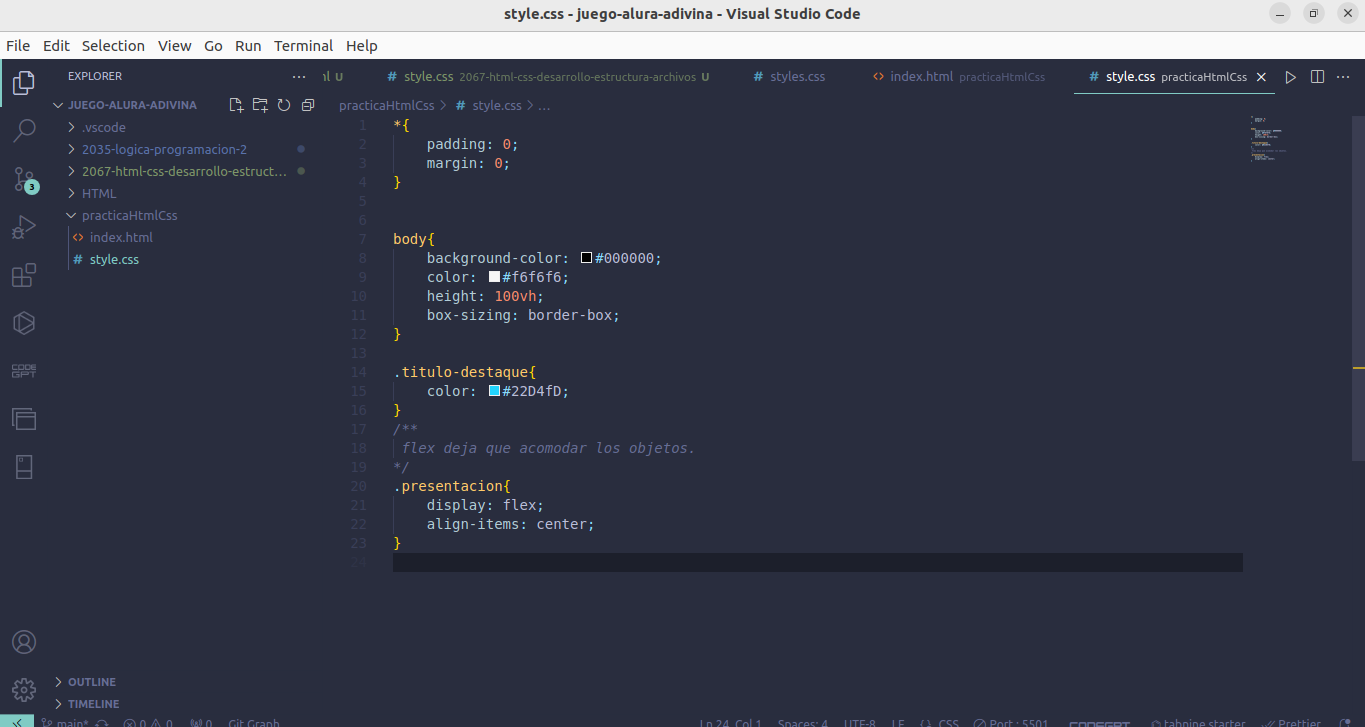Click practicaHtmlCss in the breadcrumb
Screen dimensions: 1365x727
tap(386, 105)
